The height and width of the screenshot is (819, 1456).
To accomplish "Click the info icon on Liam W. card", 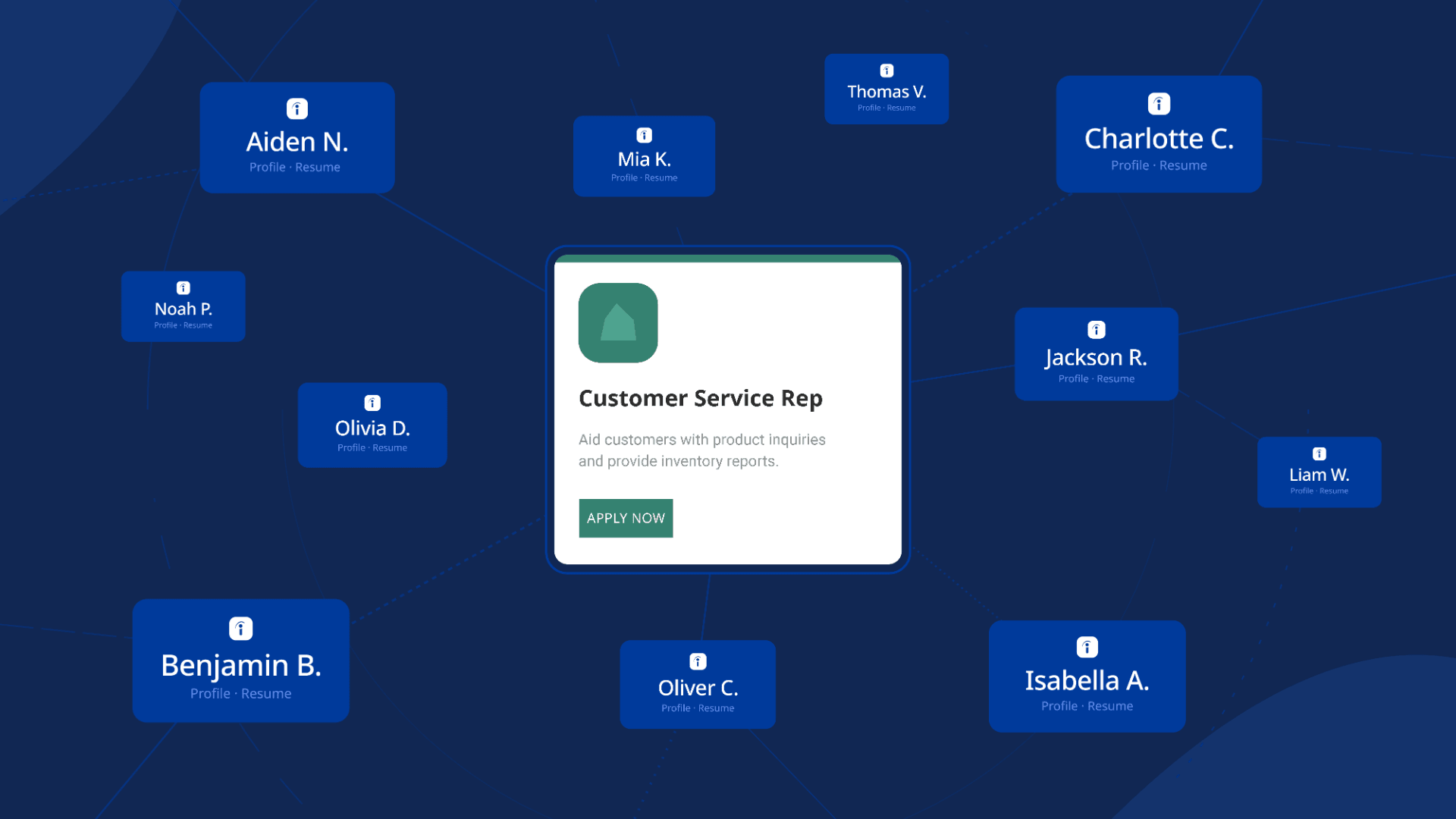I will click(1319, 453).
